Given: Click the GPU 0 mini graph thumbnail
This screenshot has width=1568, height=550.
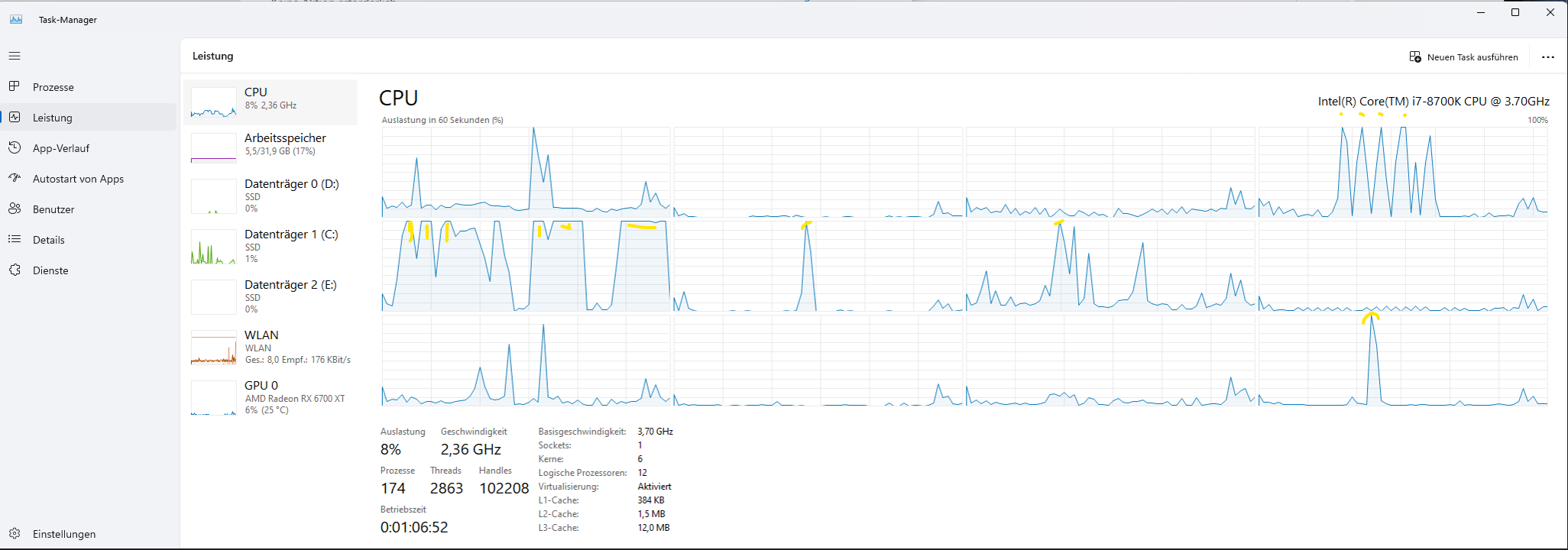Looking at the screenshot, I should click(213, 398).
